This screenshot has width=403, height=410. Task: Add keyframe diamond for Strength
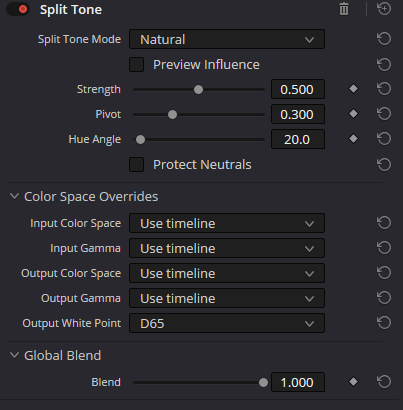point(353,89)
